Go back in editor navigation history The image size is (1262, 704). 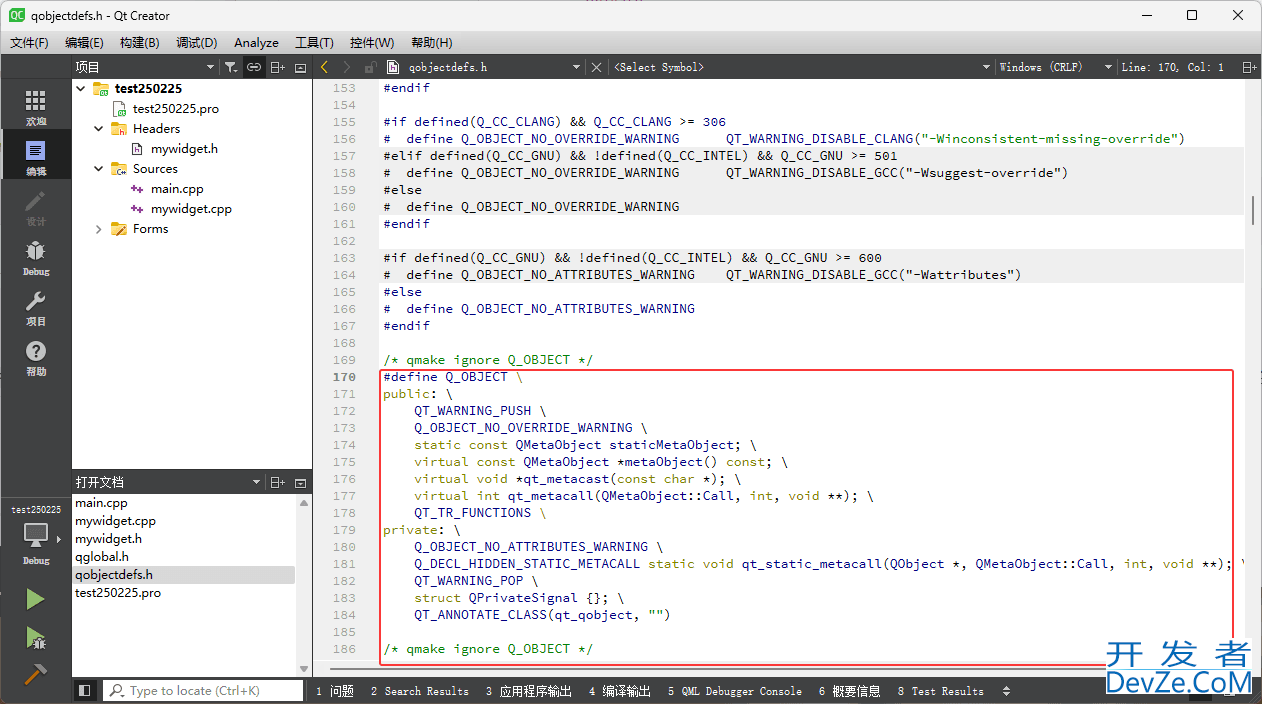click(324, 67)
